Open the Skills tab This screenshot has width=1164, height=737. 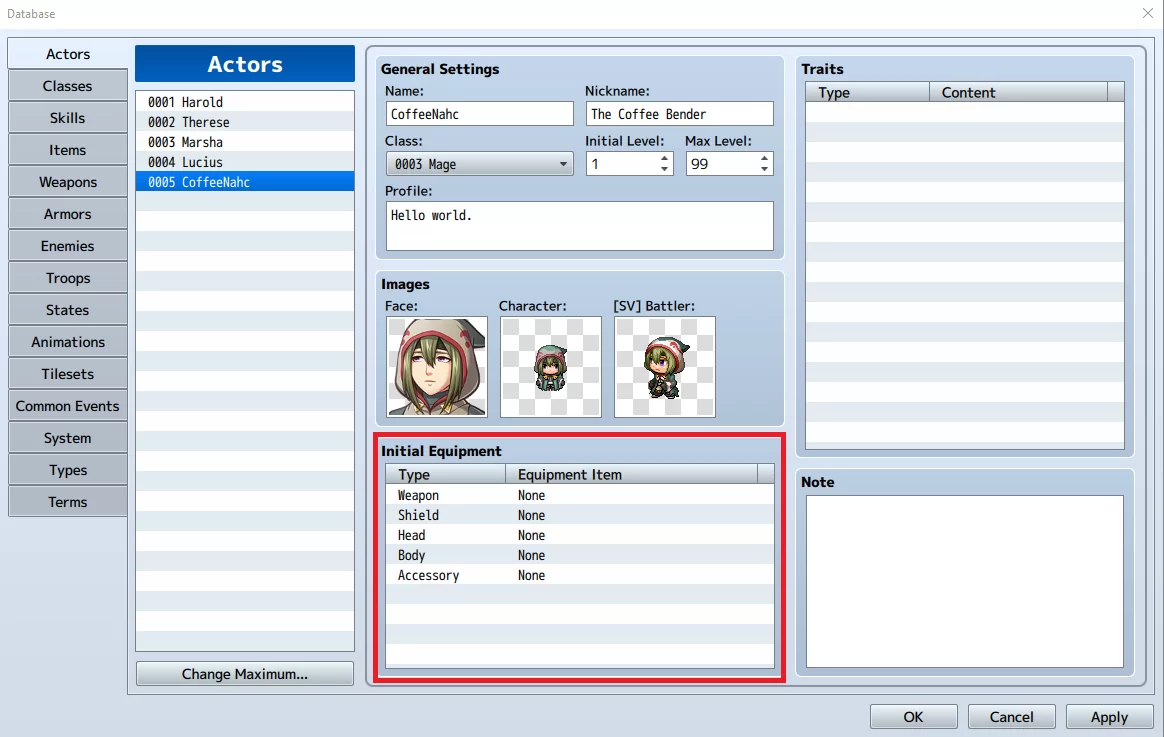pos(68,118)
